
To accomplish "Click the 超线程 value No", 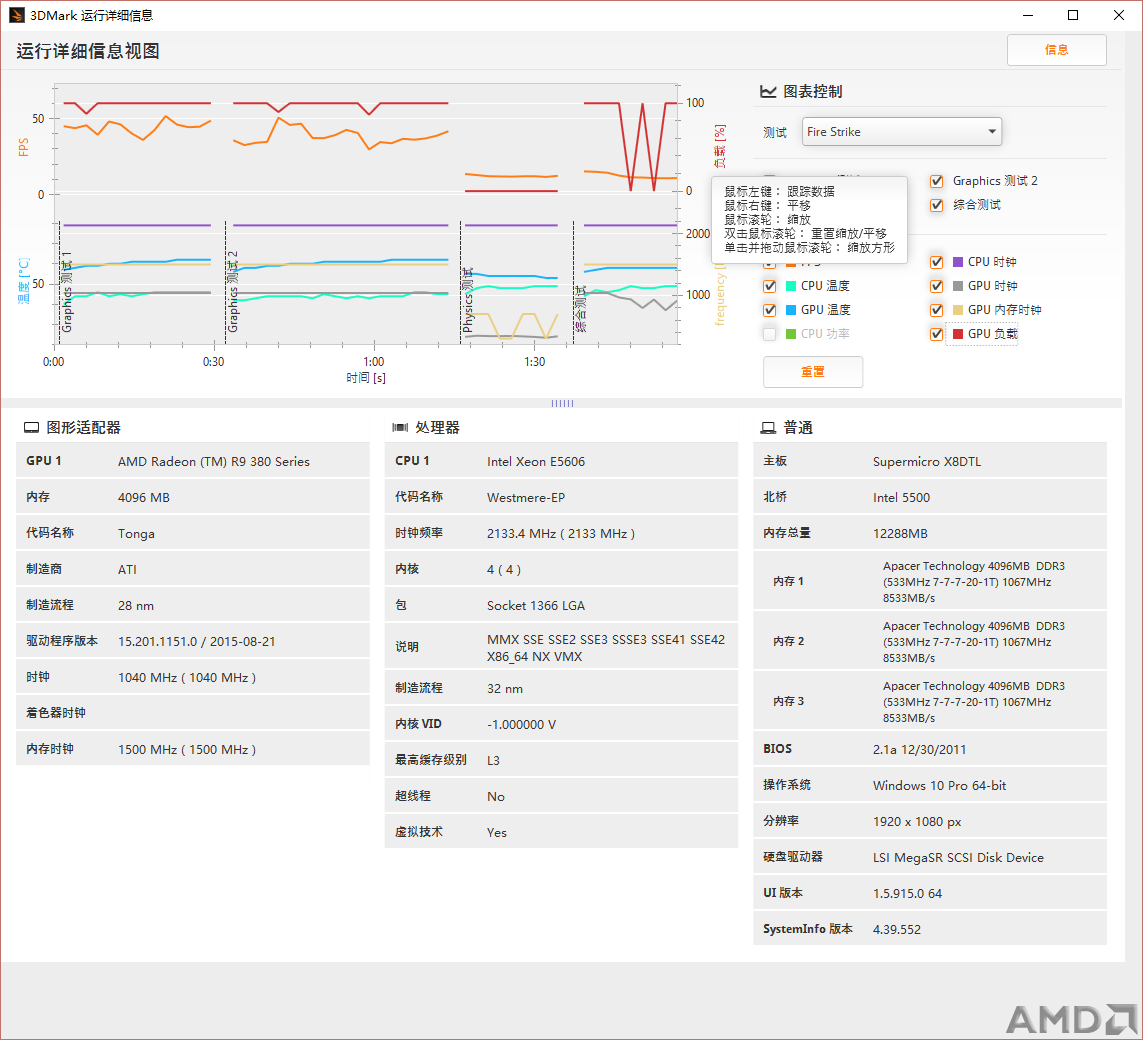I will [496, 797].
